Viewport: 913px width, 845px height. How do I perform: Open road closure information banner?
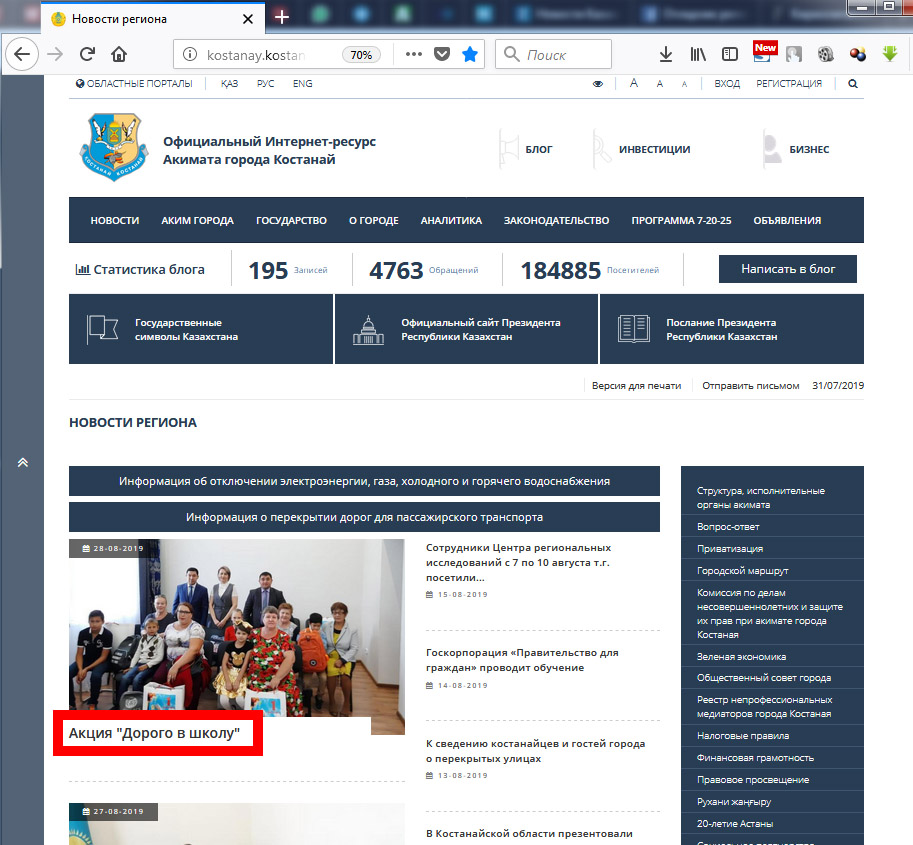365,517
